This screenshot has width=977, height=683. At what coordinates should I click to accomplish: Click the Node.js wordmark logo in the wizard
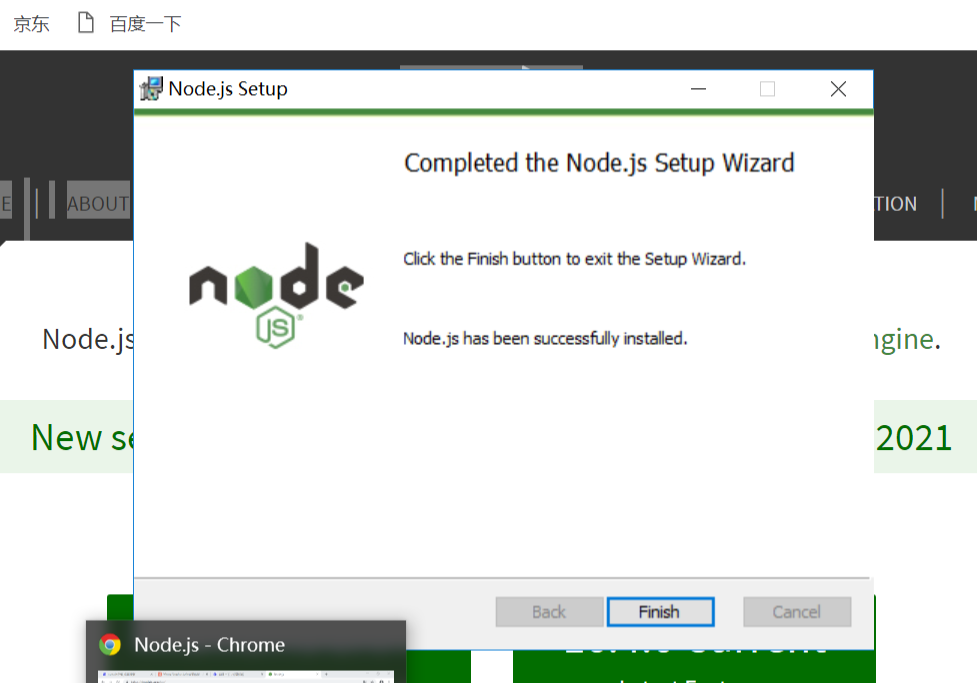click(x=277, y=277)
